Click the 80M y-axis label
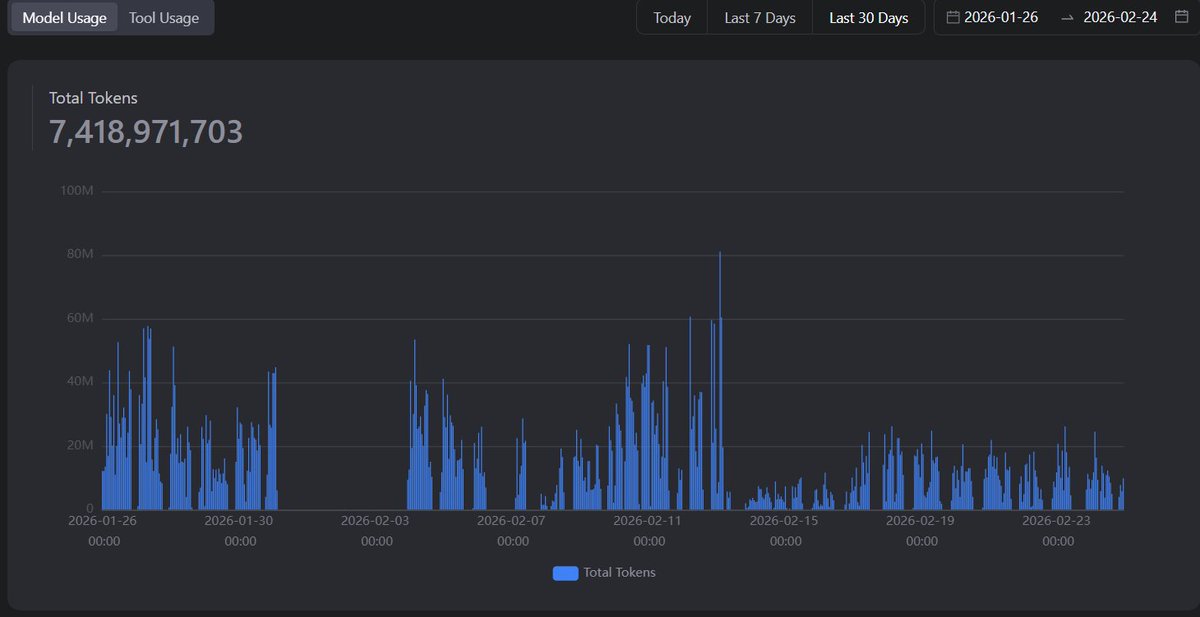This screenshot has width=1200, height=617. tap(80, 255)
